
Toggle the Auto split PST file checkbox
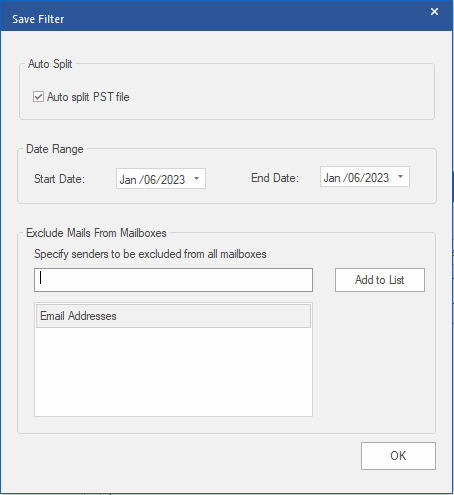[38, 97]
